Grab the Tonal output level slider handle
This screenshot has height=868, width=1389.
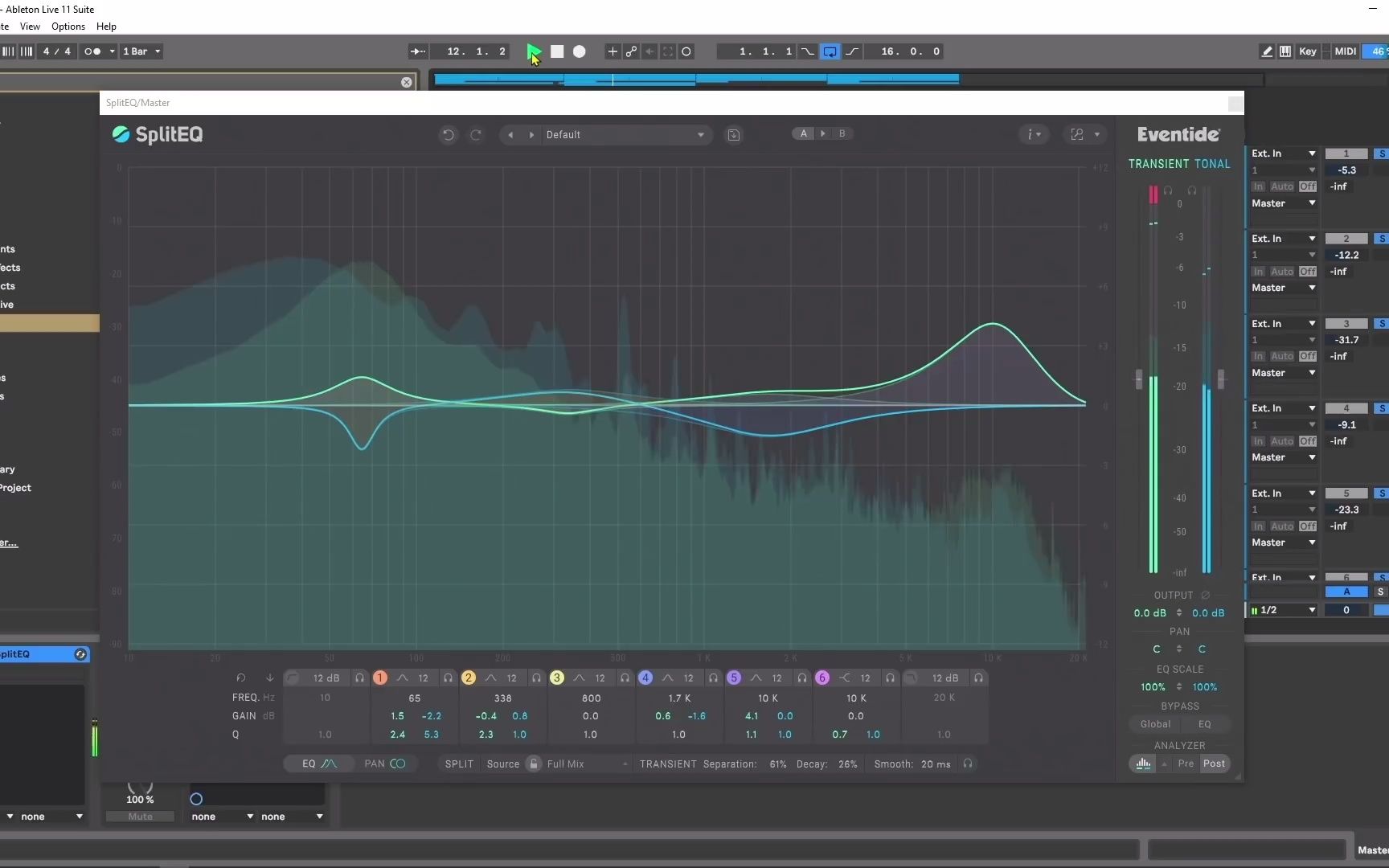pos(1221,379)
